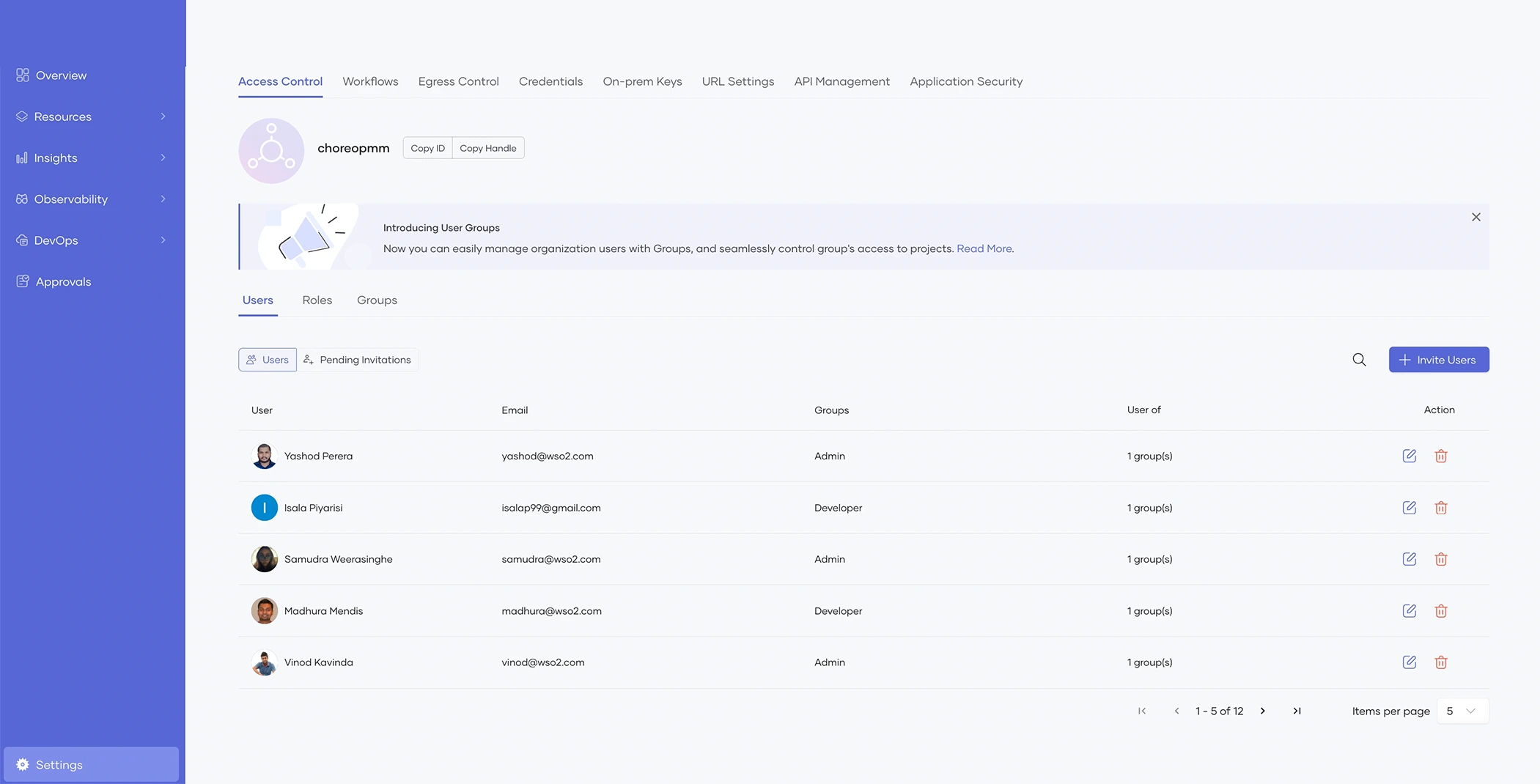Click the Settings gear icon at bottom left

(x=22, y=764)
